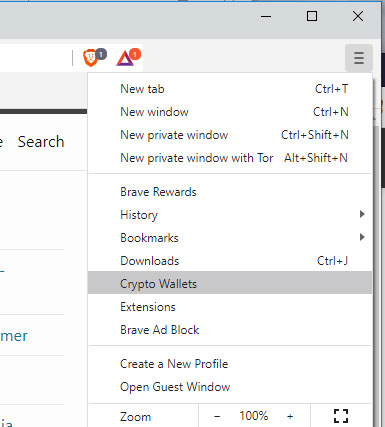
Task: Choose Open Guest Window
Action: click(230, 387)
